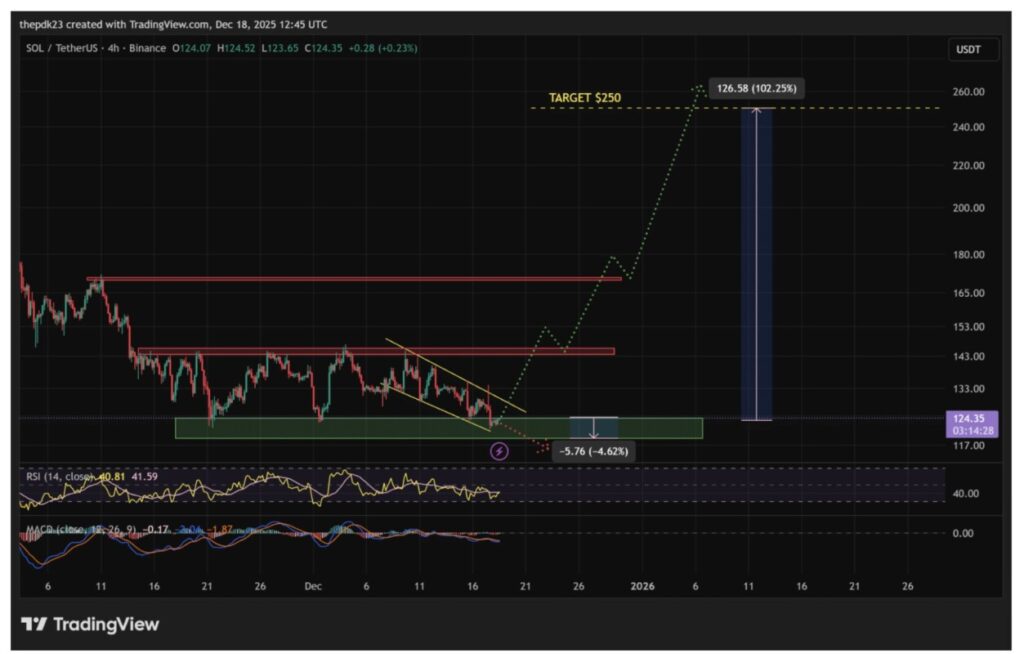Click the 260.00 label on the price axis
1024x654 pixels.
point(967,92)
